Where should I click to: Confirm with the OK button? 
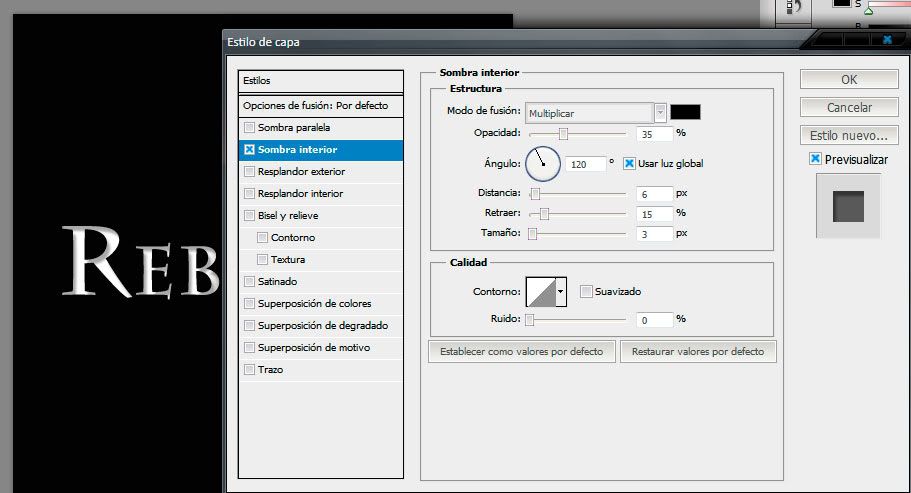click(849, 80)
